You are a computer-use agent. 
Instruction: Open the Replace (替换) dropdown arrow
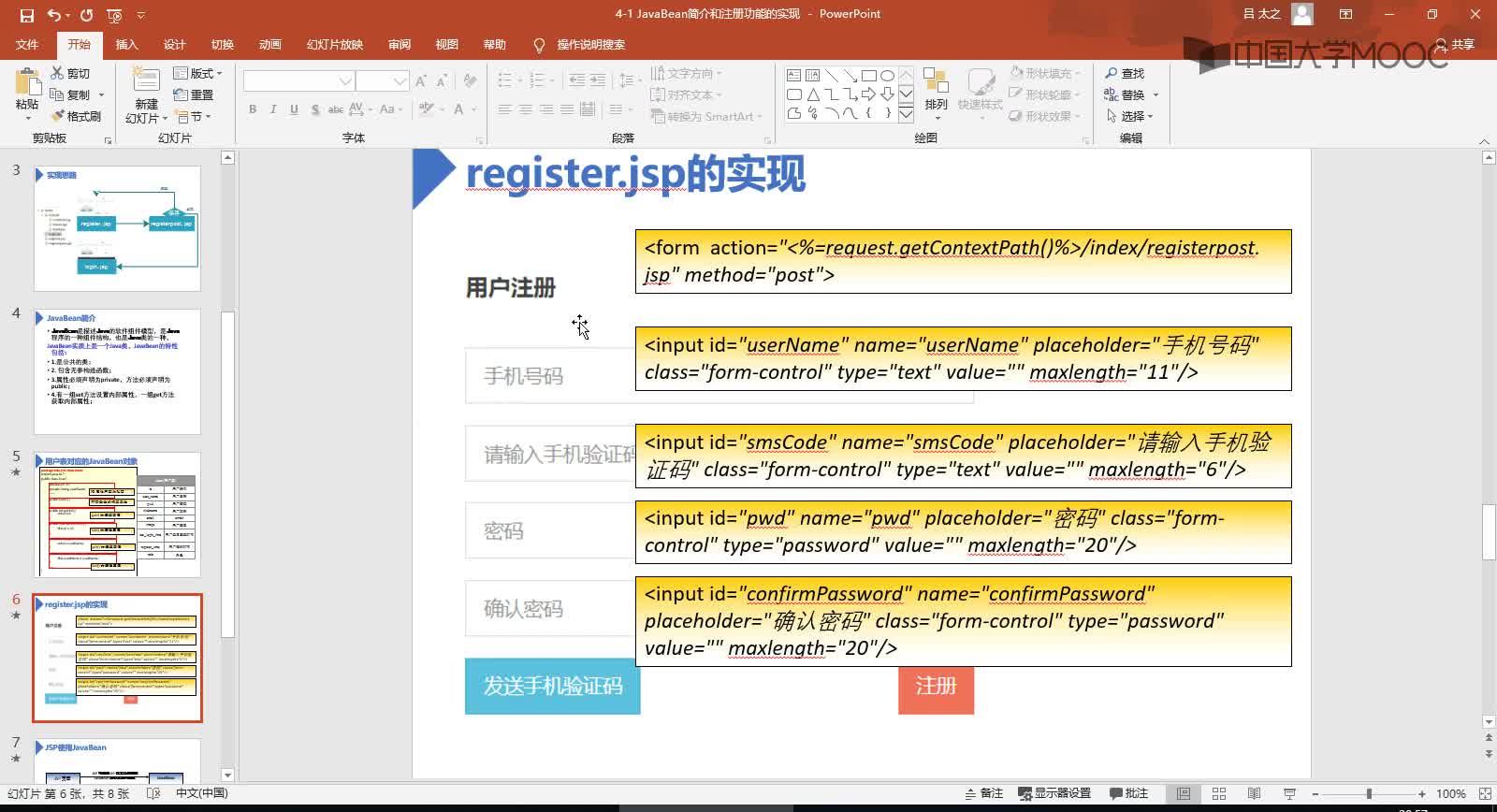1155,94
